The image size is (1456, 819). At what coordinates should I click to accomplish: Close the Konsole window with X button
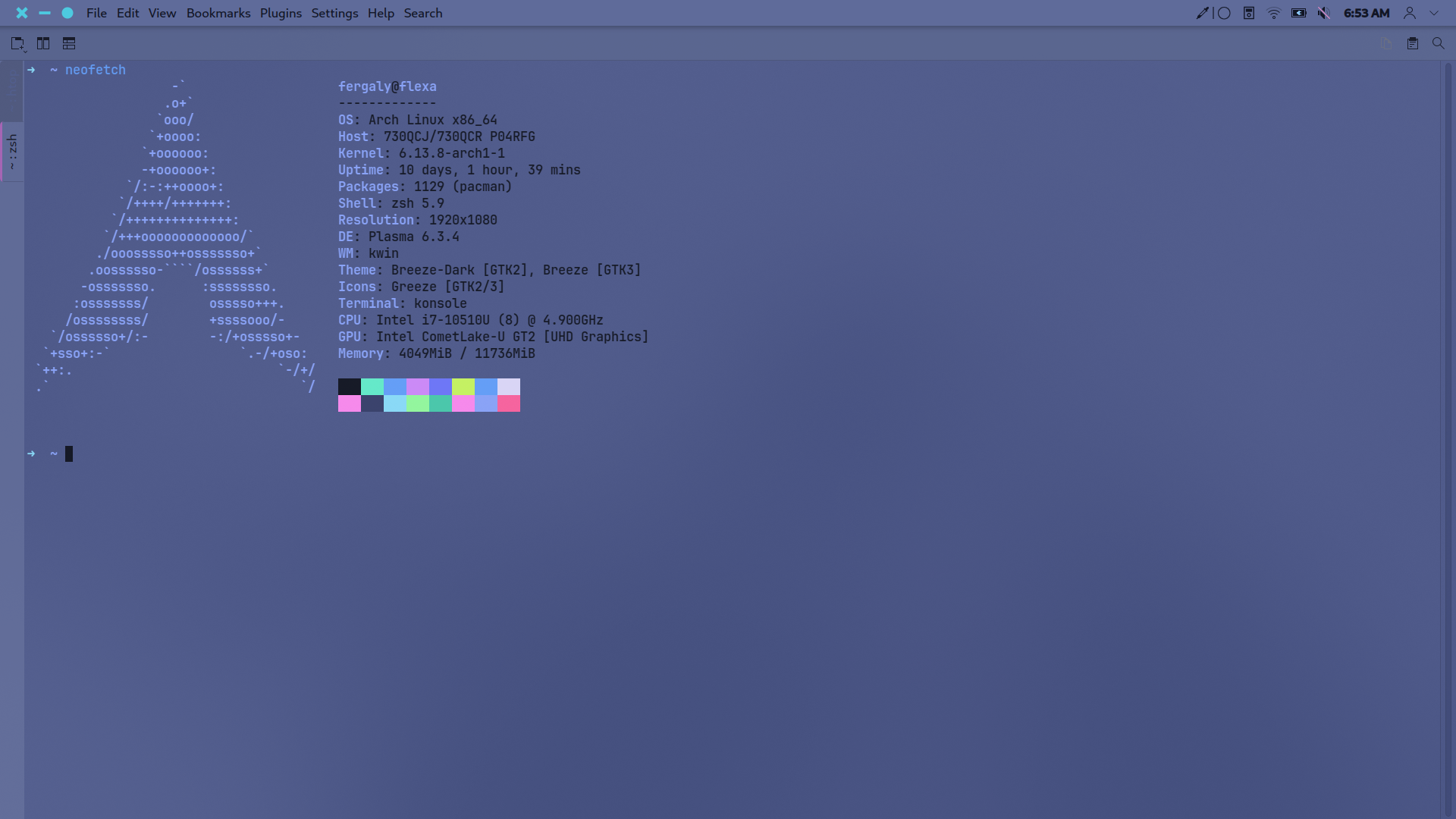tap(22, 13)
